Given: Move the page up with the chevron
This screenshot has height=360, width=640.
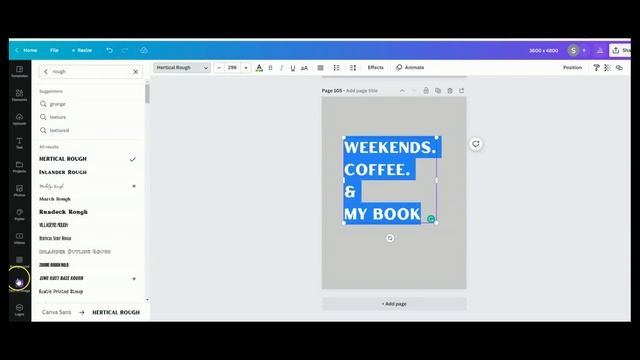Looking at the screenshot, I should (x=402, y=91).
